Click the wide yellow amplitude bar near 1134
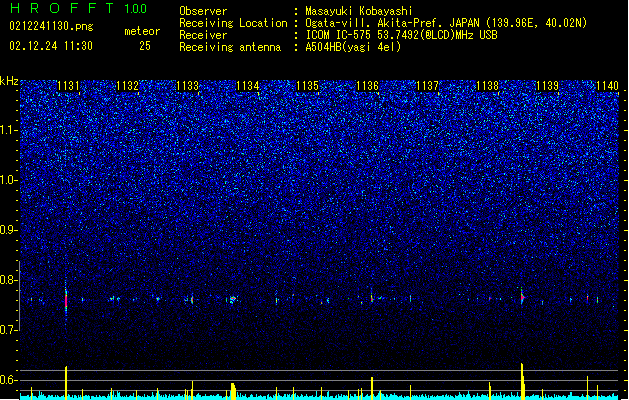Image resolution: width=629 pixels, height=400 pixels. point(233,391)
